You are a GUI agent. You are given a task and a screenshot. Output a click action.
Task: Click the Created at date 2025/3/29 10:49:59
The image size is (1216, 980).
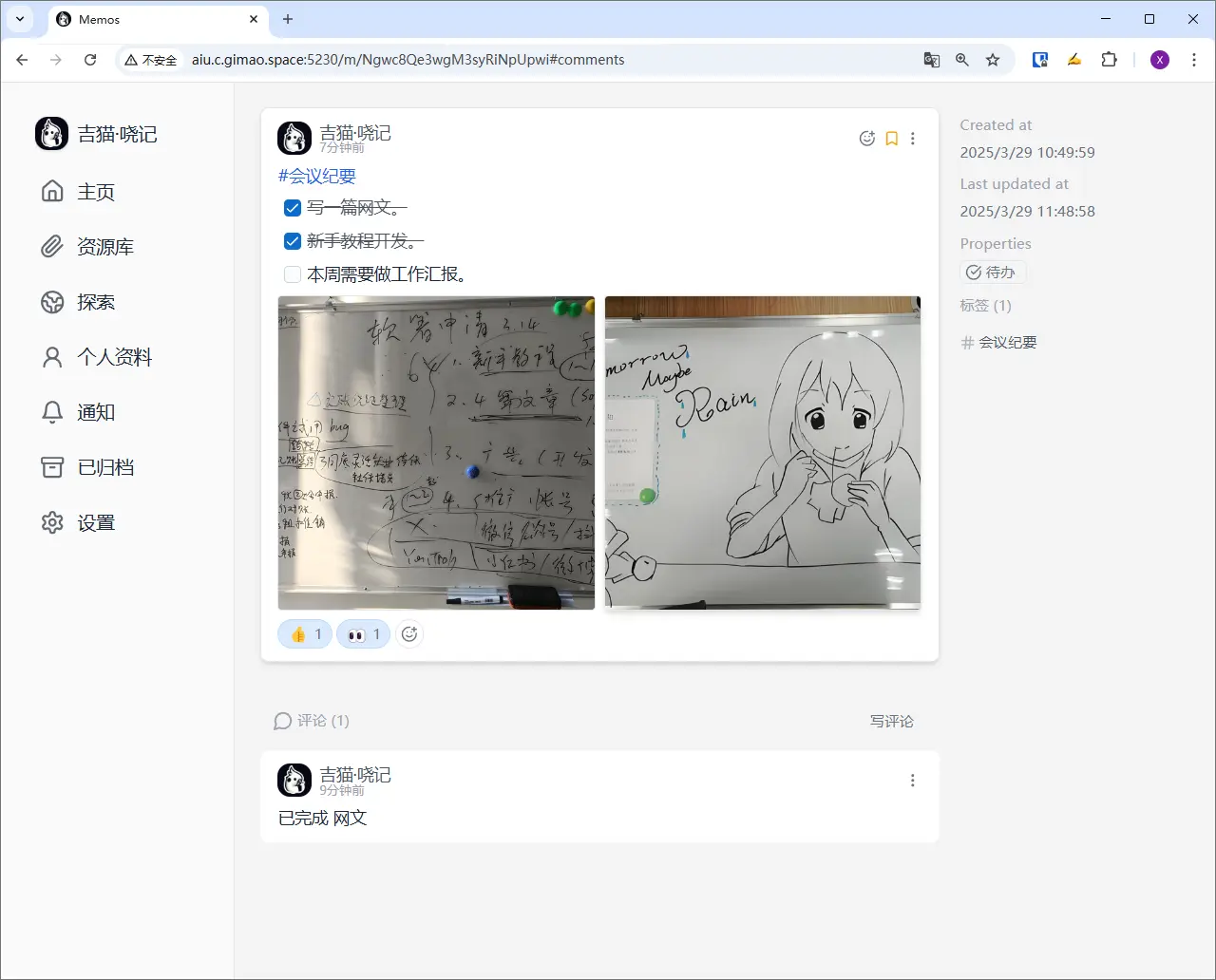click(1027, 153)
